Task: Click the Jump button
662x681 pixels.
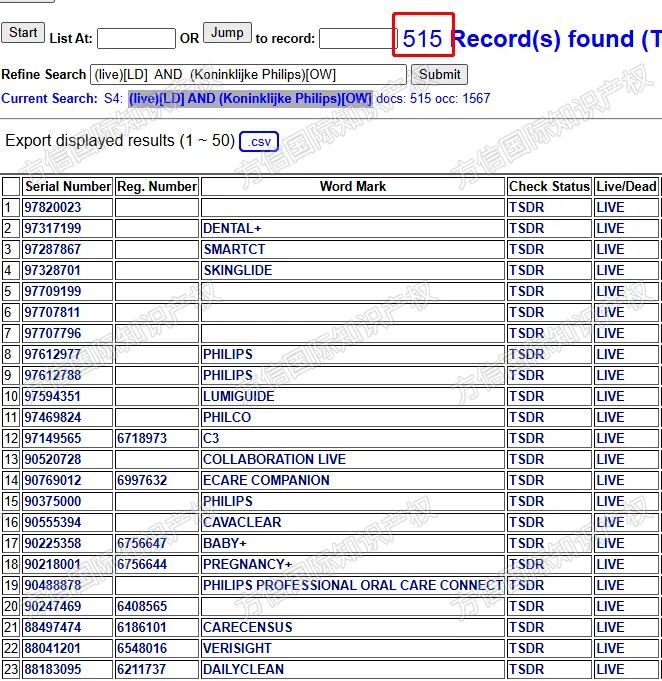Action: (x=227, y=33)
